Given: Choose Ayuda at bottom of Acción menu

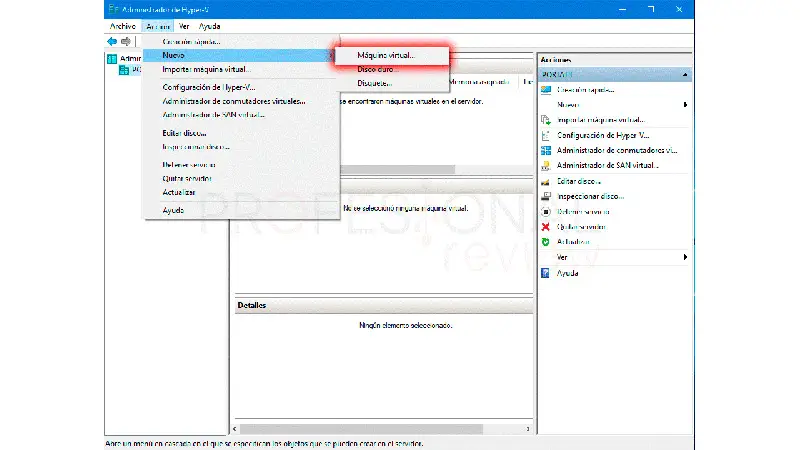Looking at the screenshot, I should click(x=241, y=210).
